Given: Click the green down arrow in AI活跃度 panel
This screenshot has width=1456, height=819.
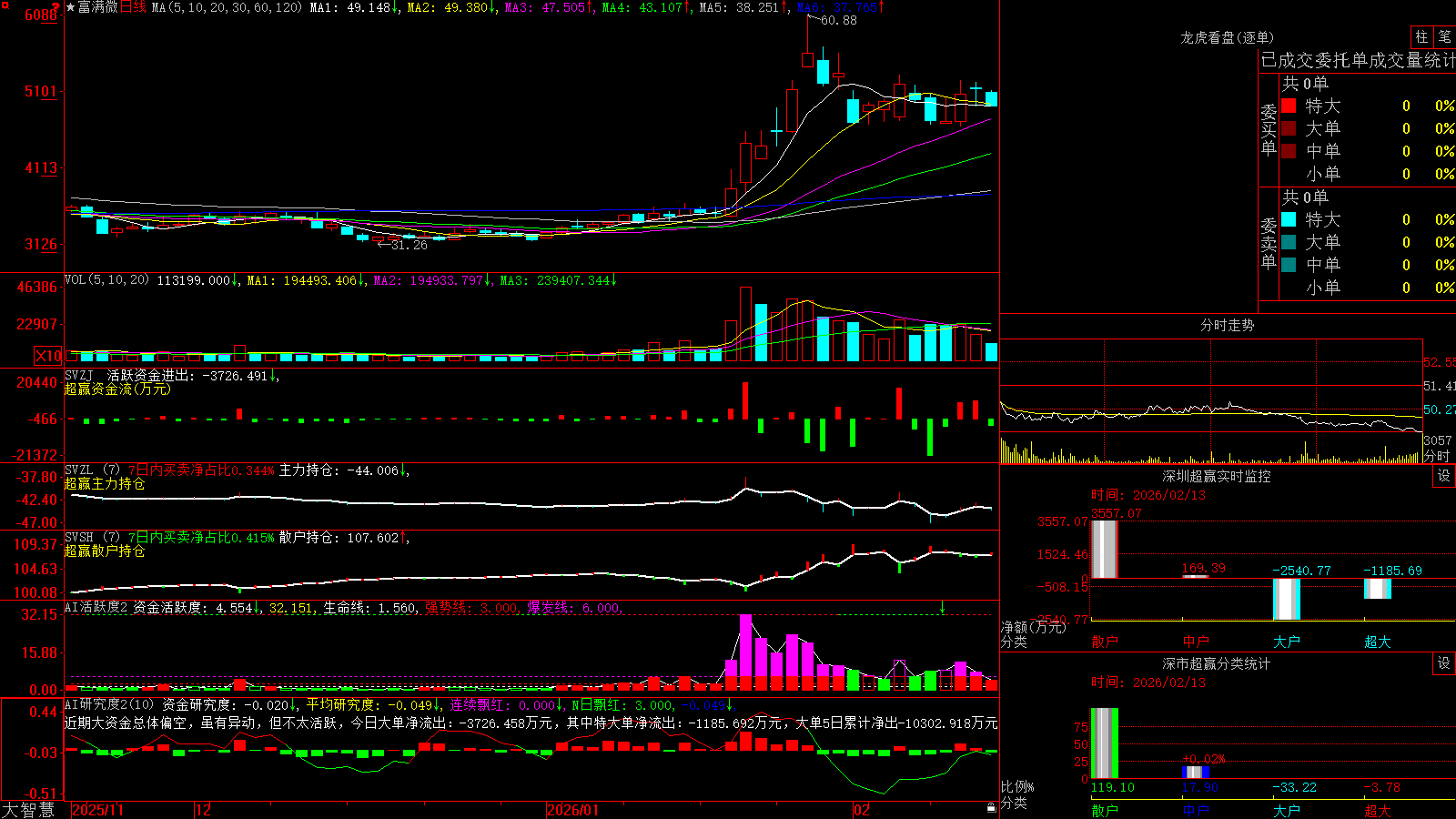Looking at the screenshot, I should (x=942, y=607).
